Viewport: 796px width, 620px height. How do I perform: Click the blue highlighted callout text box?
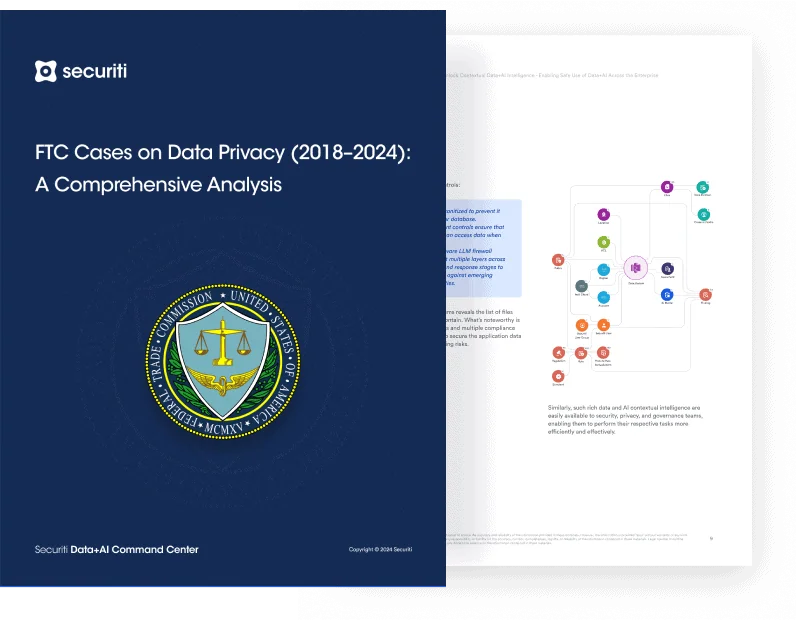[485, 247]
